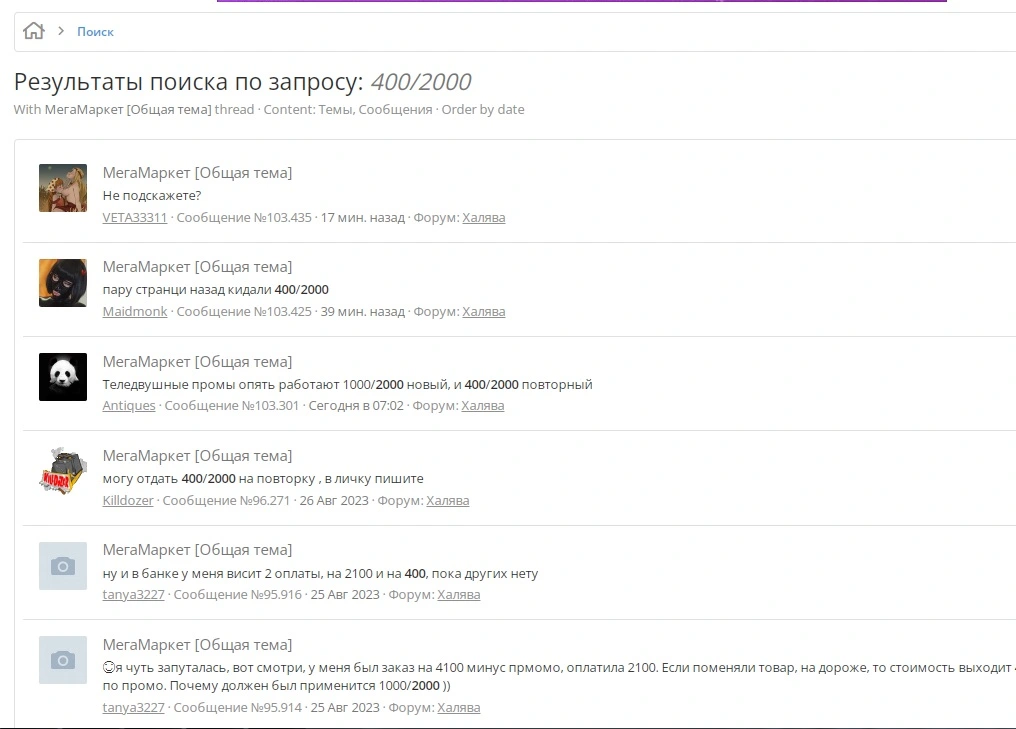Click timestamp 'Сегодня в 07:02'
1016x729 pixels.
coord(356,406)
